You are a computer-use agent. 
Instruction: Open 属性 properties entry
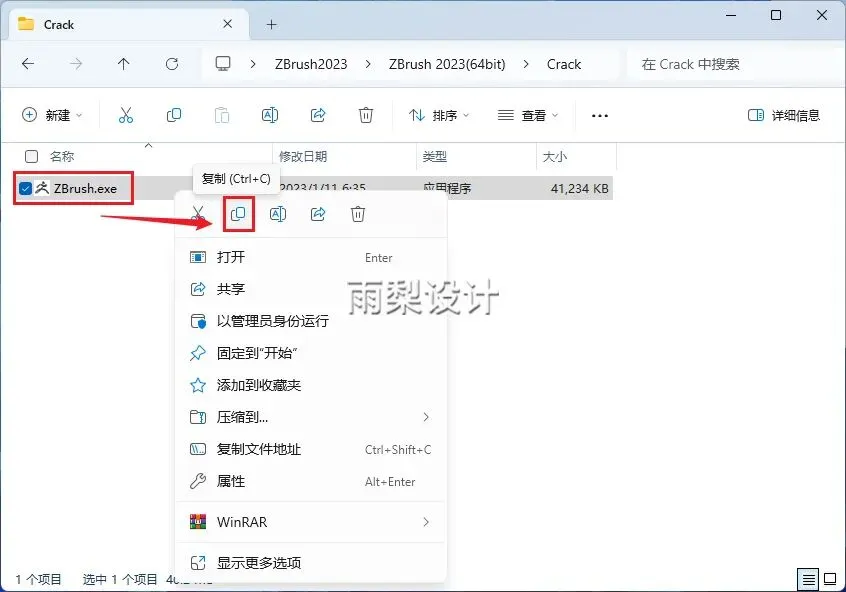311,481
